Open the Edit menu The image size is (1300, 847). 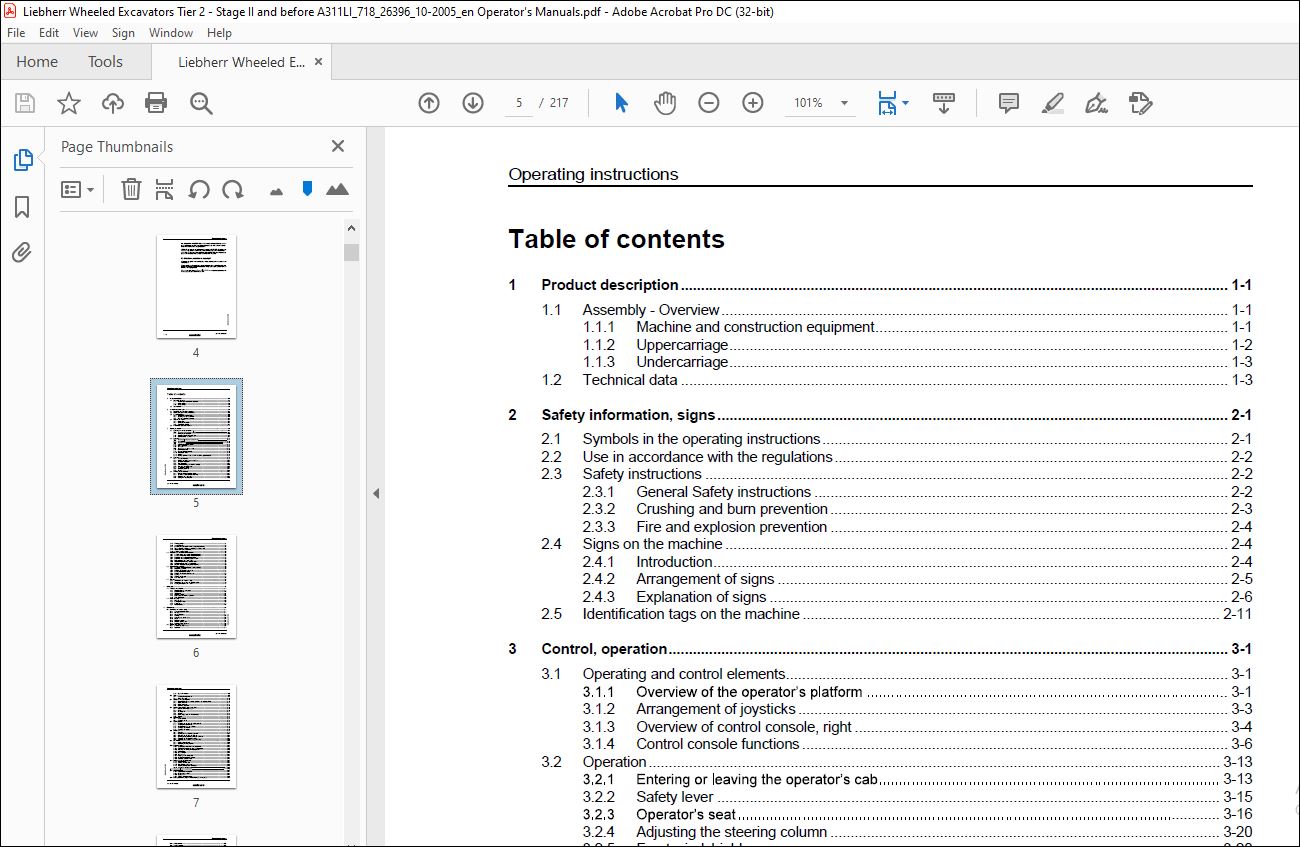pos(49,33)
